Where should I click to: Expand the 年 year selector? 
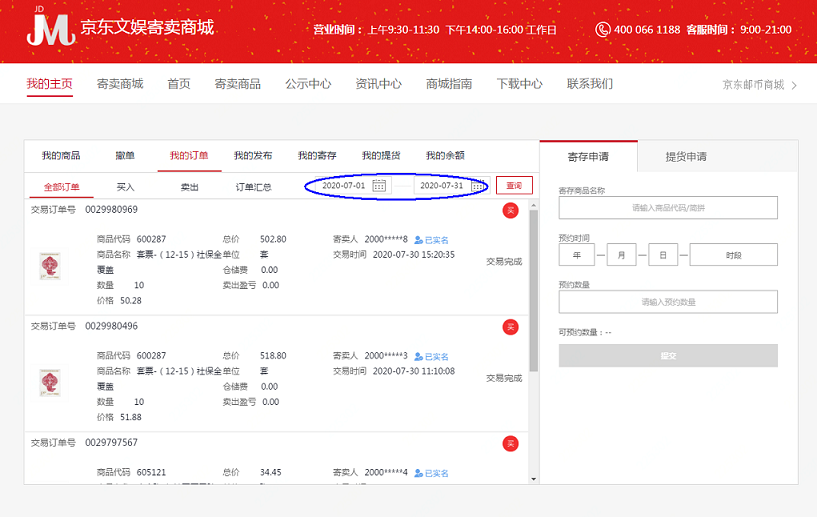[x=577, y=255]
